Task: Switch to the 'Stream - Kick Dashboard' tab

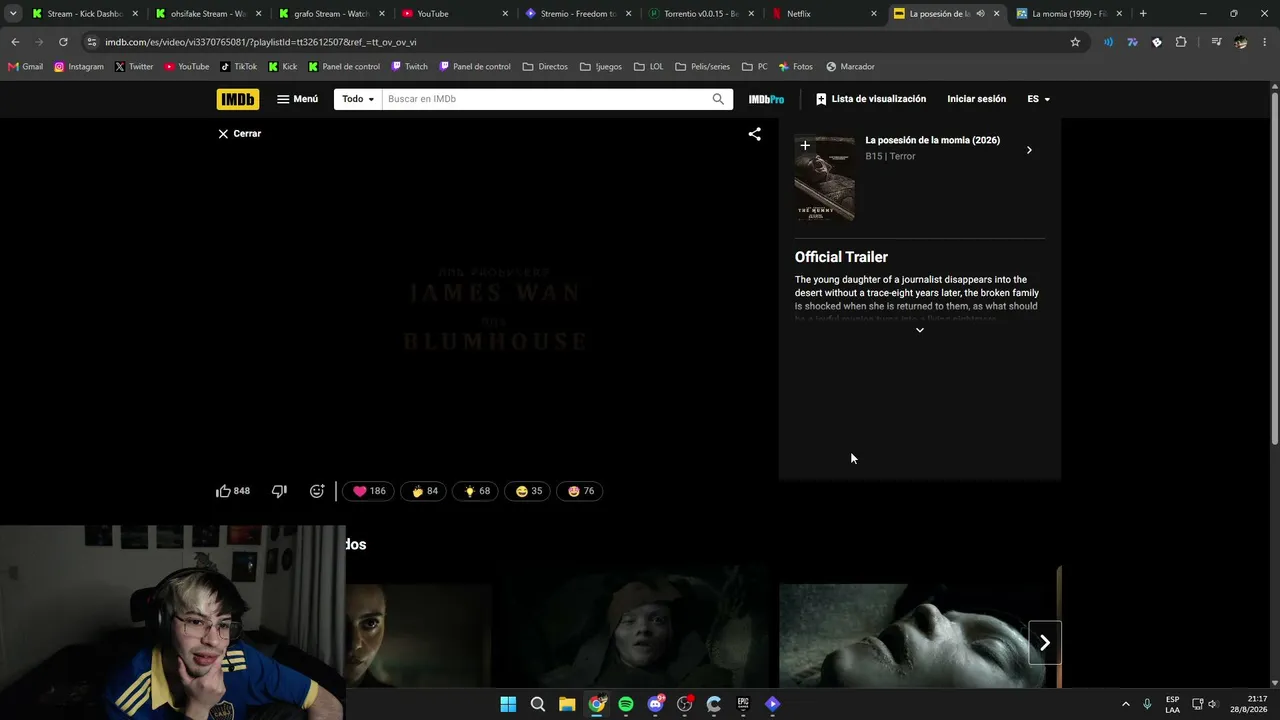Action: 85,14
